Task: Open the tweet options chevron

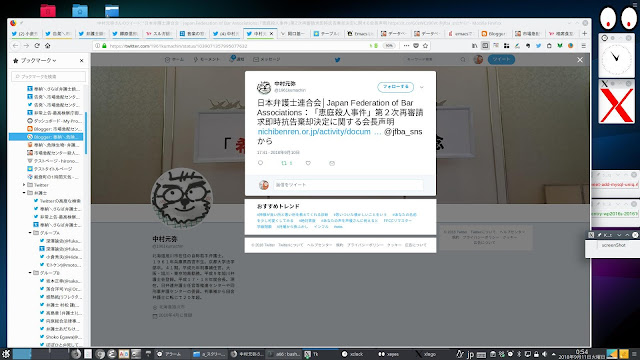Action: [422, 87]
